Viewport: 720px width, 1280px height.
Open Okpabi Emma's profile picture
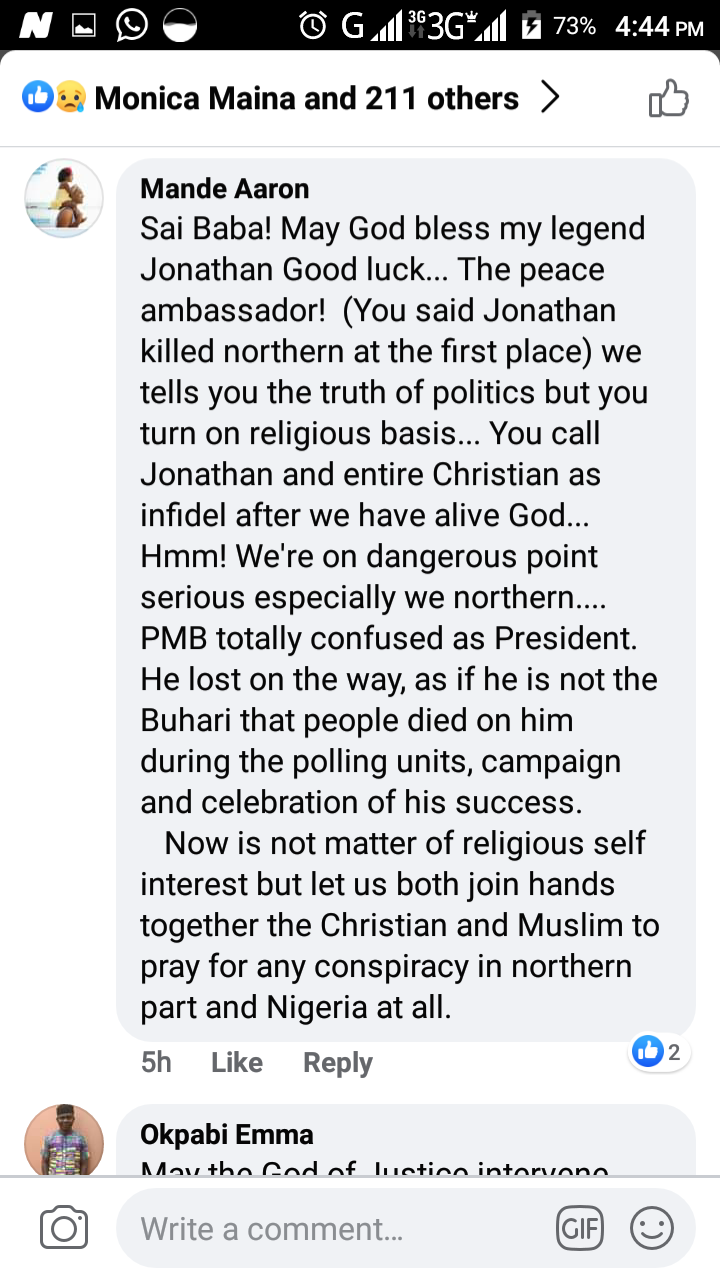click(64, 1140)
